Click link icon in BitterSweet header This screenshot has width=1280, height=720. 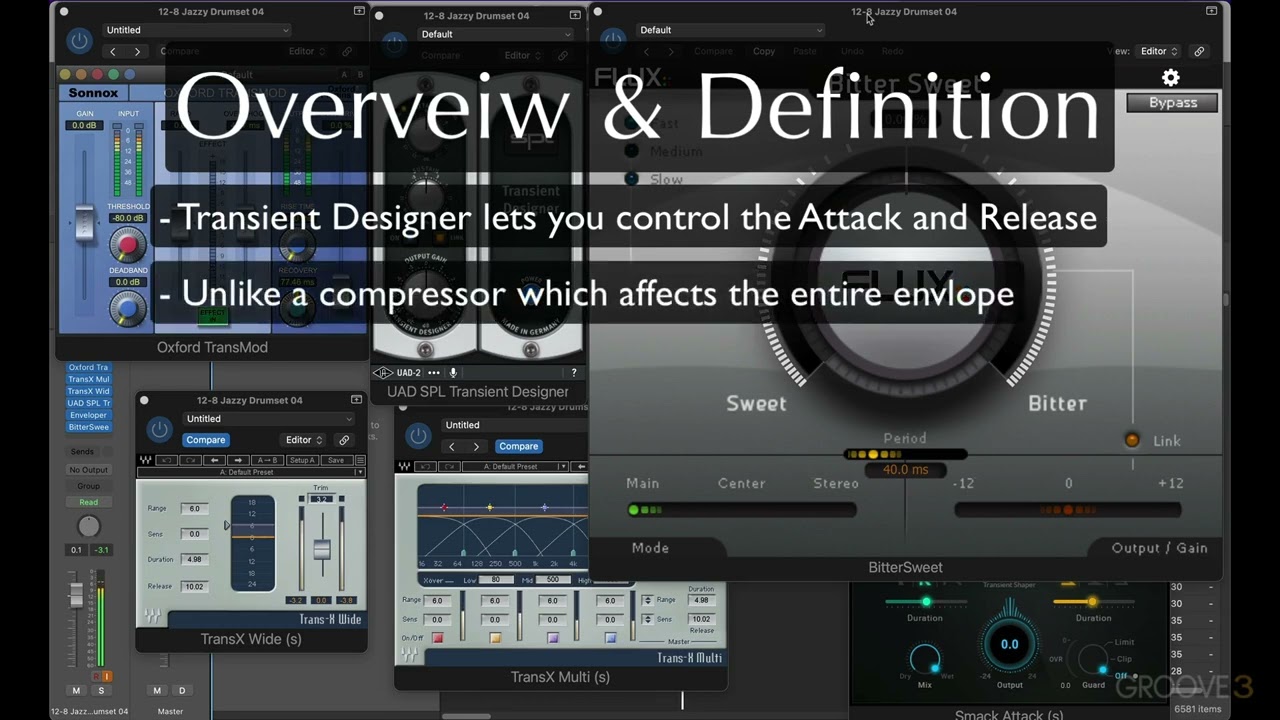coord(1199,51)
